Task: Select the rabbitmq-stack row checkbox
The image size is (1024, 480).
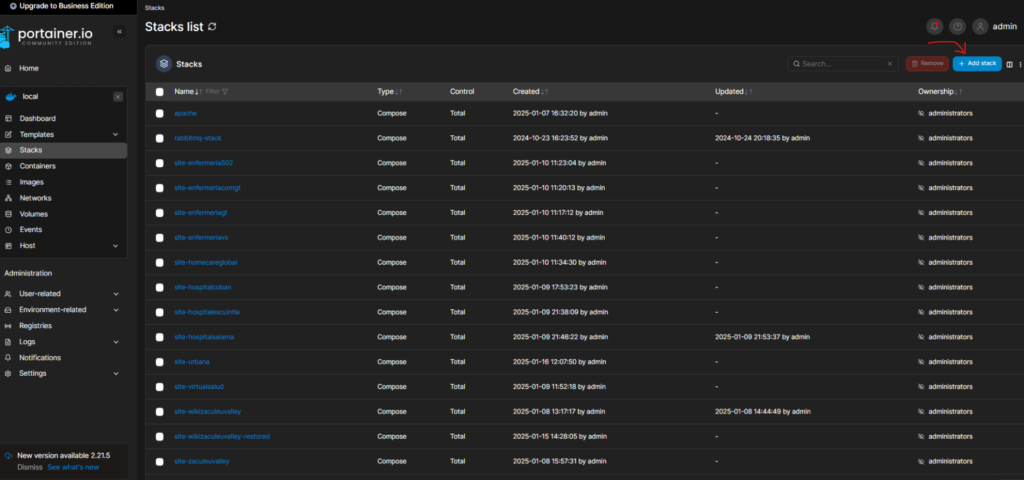Action: [160, 138]
